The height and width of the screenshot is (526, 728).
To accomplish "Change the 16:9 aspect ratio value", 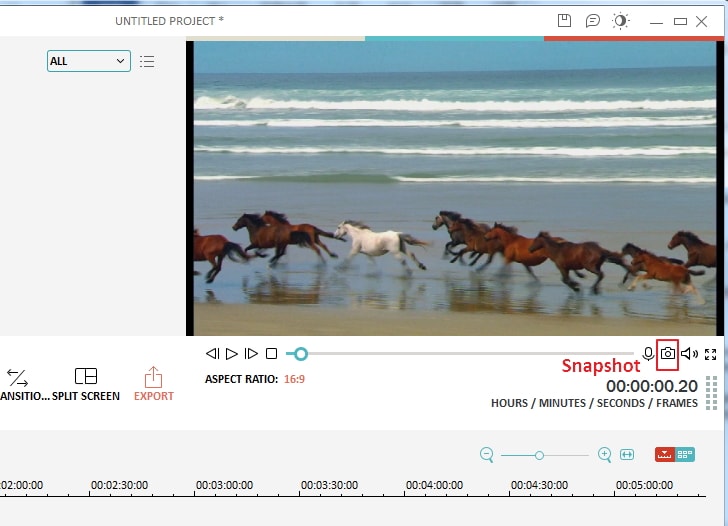I will pyautogui.click(x=294, y=379).
